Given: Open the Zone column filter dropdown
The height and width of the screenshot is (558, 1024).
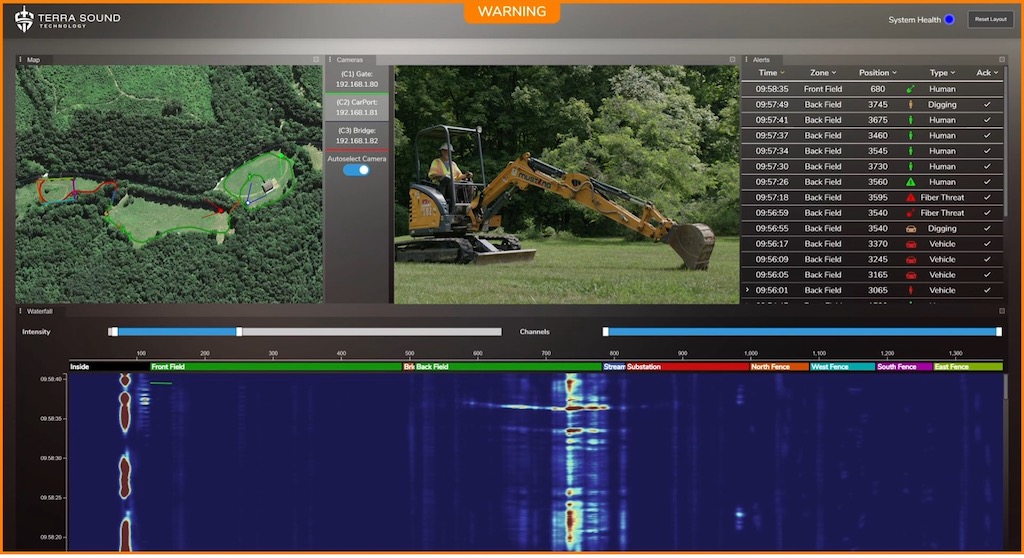Looking at the screenshot, I should (x=823, y=73).
